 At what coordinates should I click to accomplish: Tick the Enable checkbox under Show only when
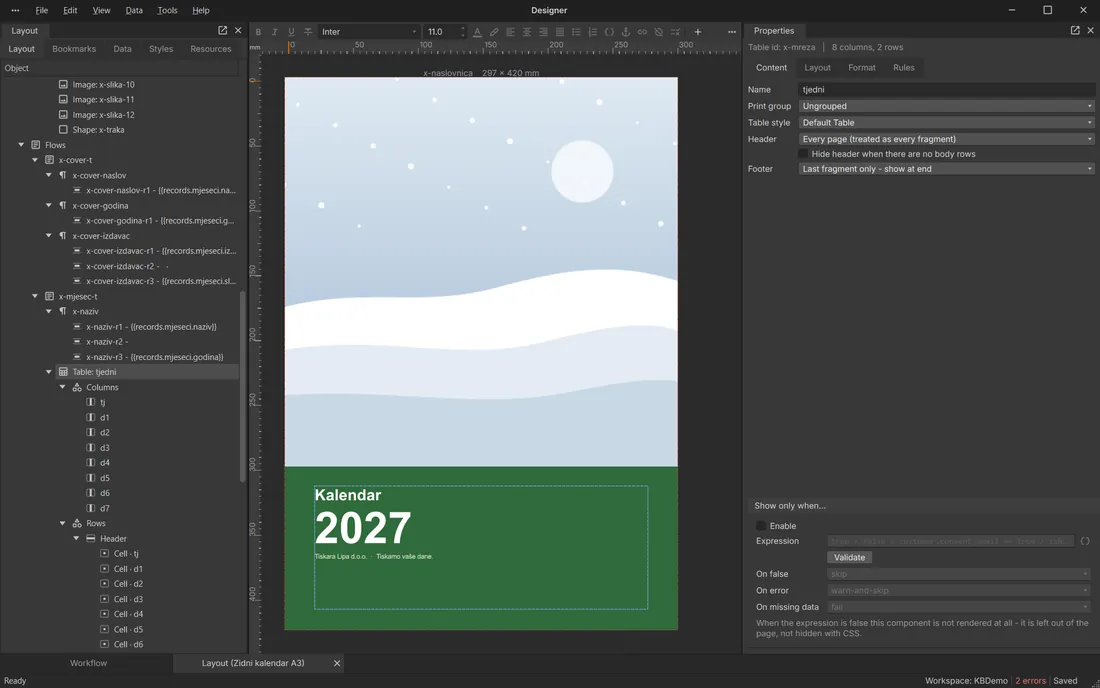(x=761, y=525)
